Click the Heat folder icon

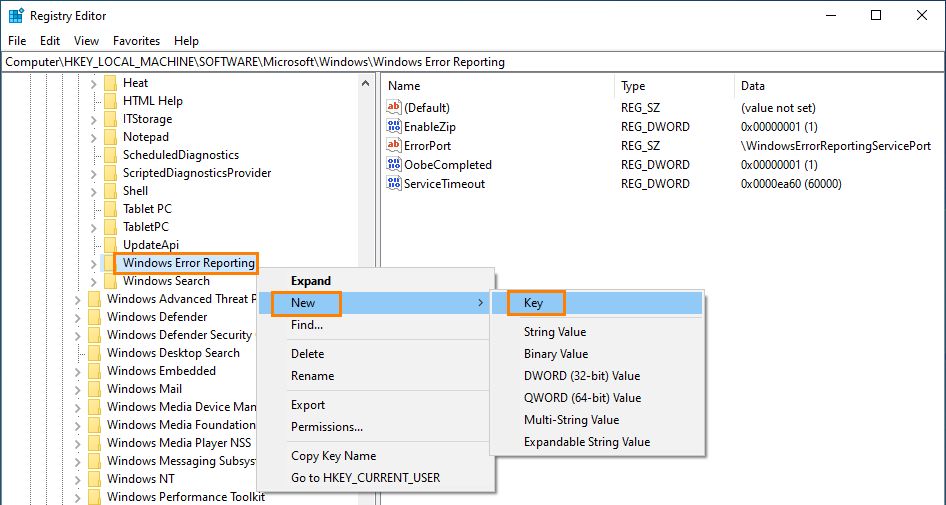110,83
